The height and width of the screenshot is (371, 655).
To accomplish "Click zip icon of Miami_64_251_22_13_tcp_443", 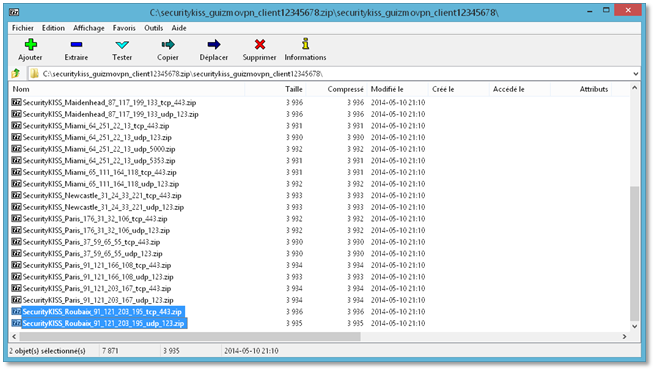I will pyautogui.click(x=16, y=125).
